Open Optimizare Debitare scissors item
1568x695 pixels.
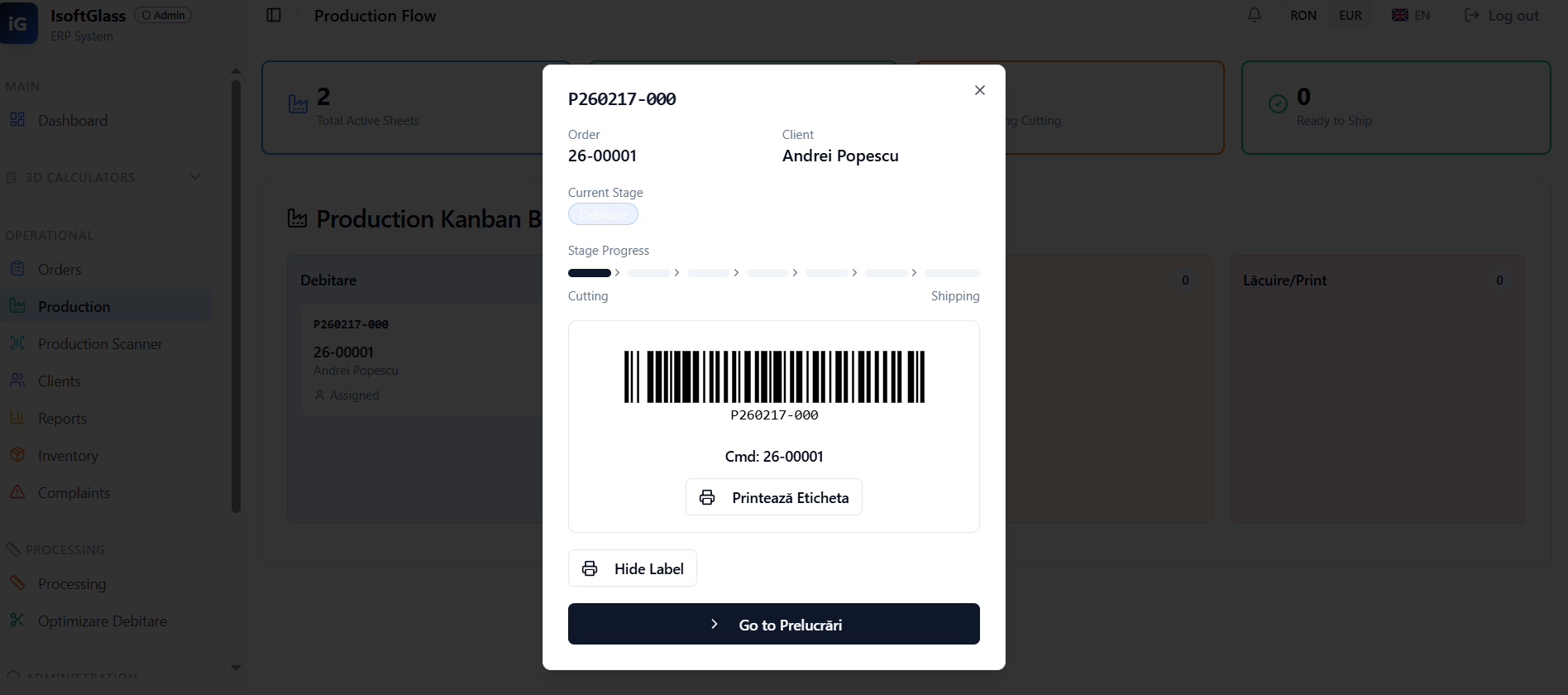coord(102,621)
